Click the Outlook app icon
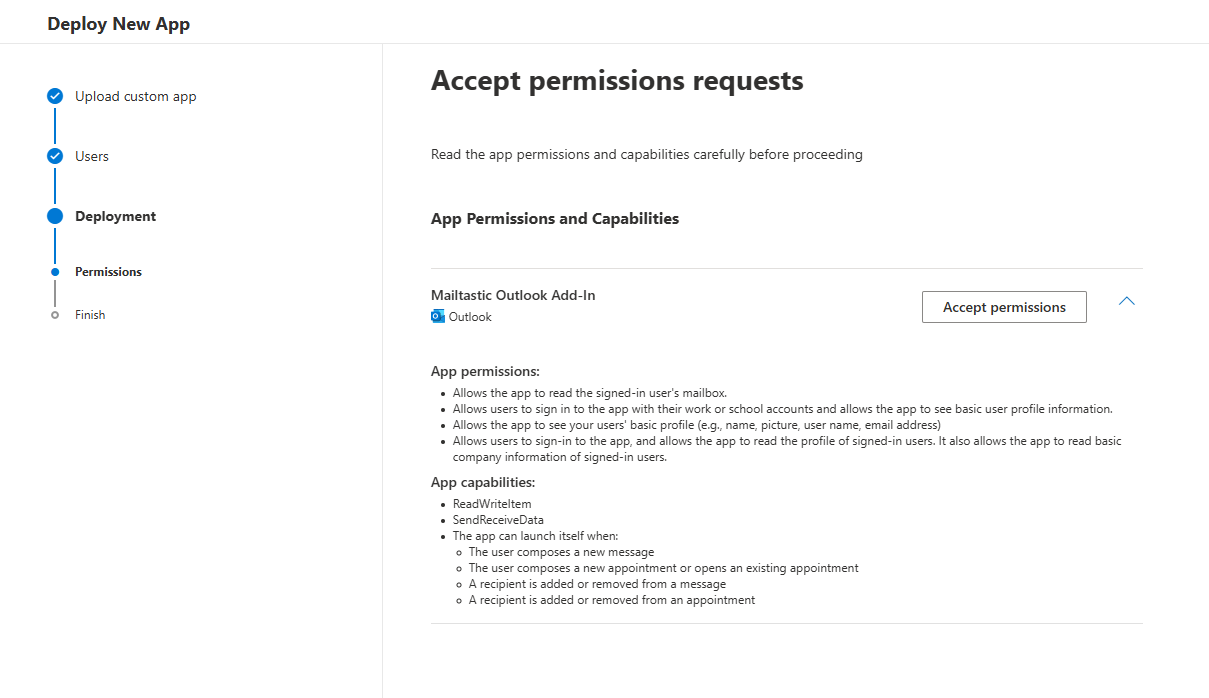Viewport: 1209px width, 698px height. coord(438,317)
